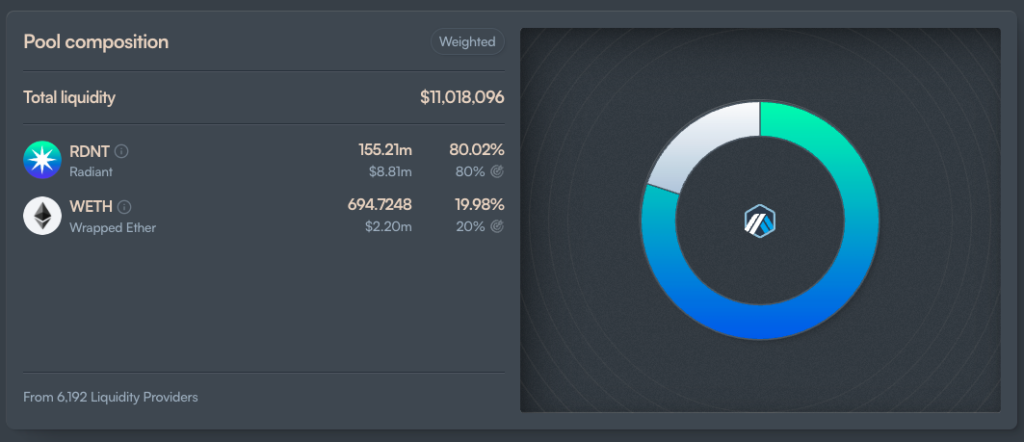Click the WETH balance 694.7248
1024x442 pixels.
pos(379,205)
